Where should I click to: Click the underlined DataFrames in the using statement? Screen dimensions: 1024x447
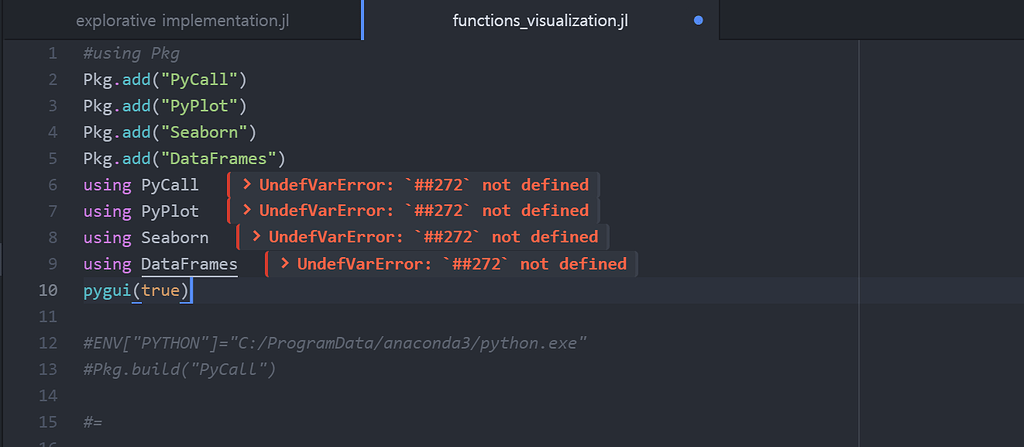click(189, 264)
